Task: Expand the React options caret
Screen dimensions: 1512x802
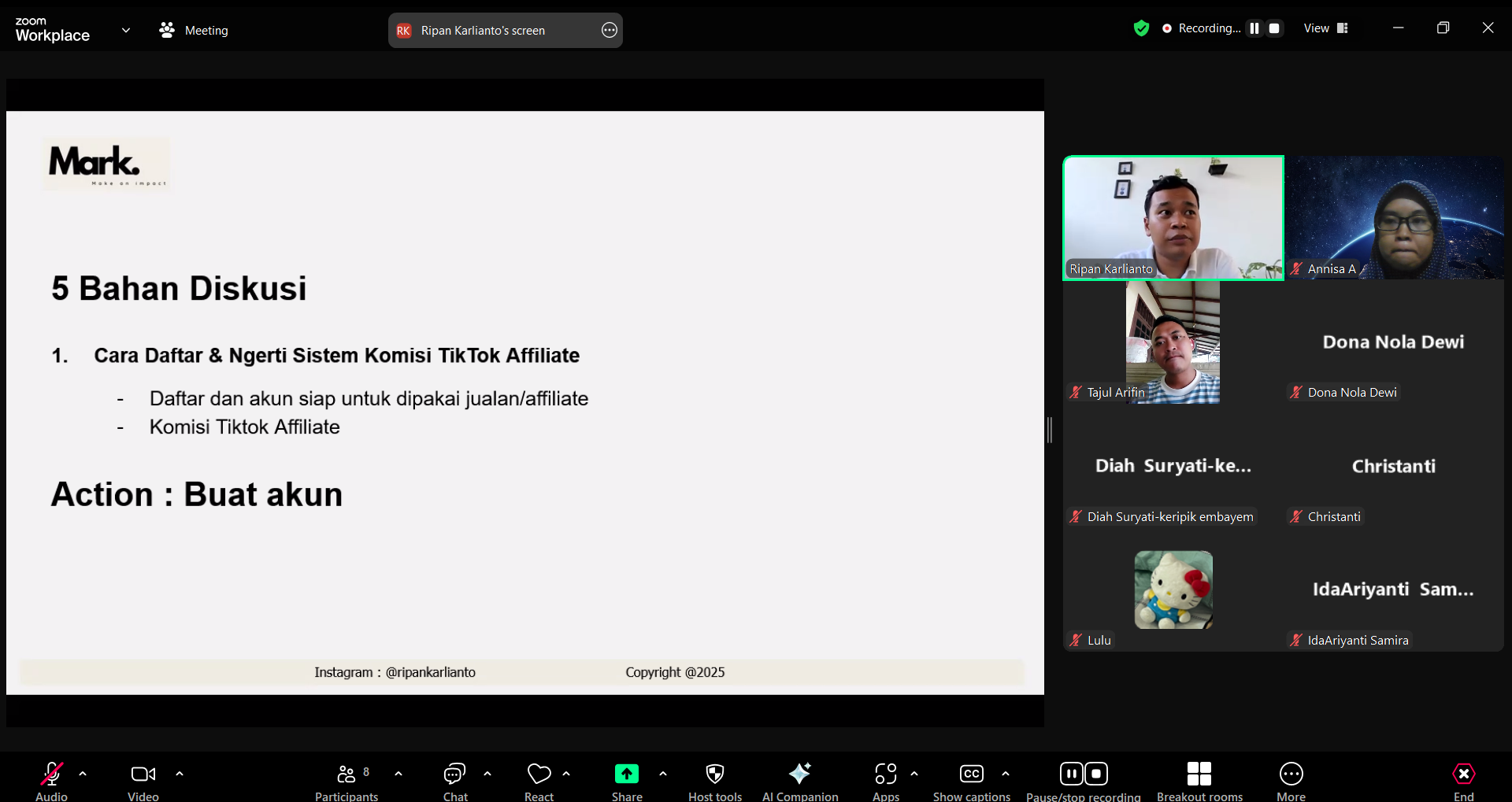Action: (566, 774)
